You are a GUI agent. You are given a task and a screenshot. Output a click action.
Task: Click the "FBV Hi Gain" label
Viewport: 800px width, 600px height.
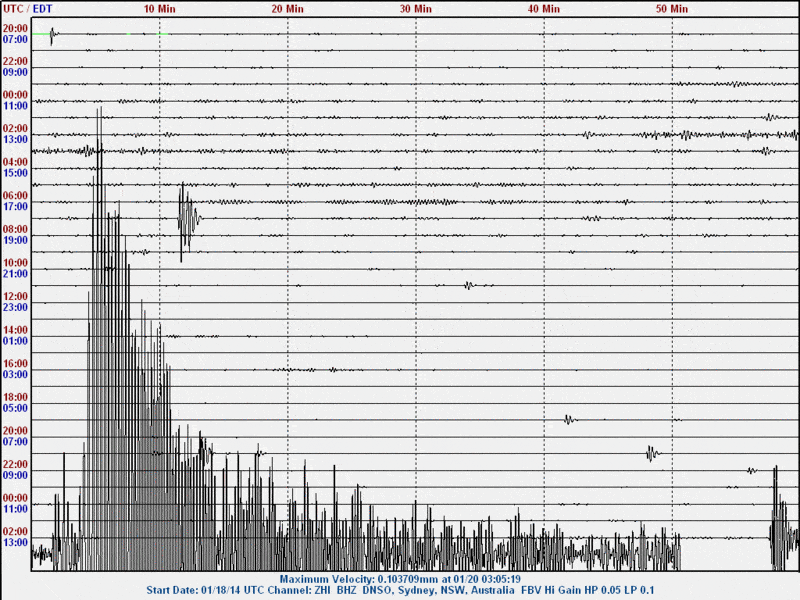[551, 590]
